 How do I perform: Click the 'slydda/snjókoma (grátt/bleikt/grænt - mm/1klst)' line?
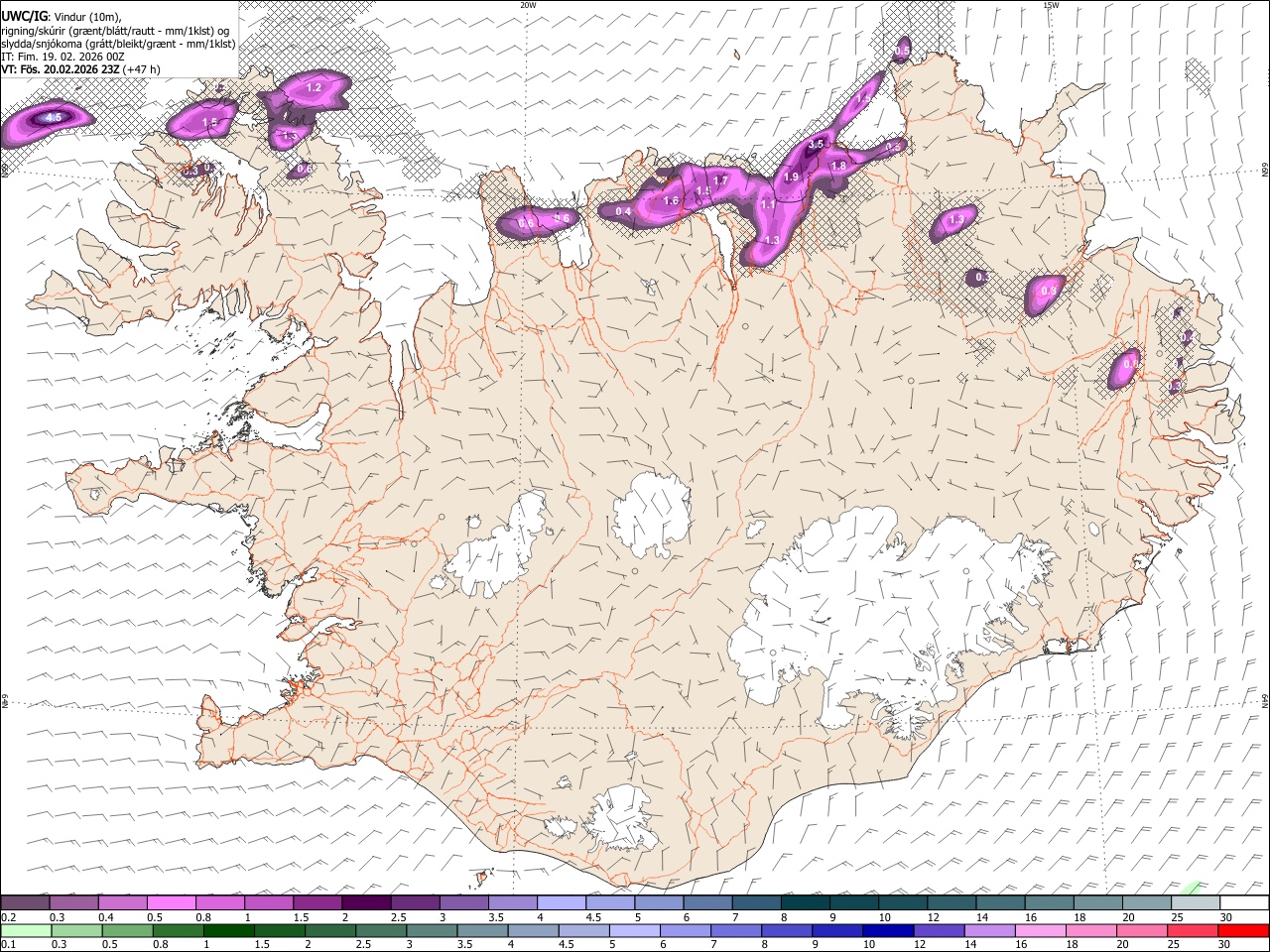118,44
